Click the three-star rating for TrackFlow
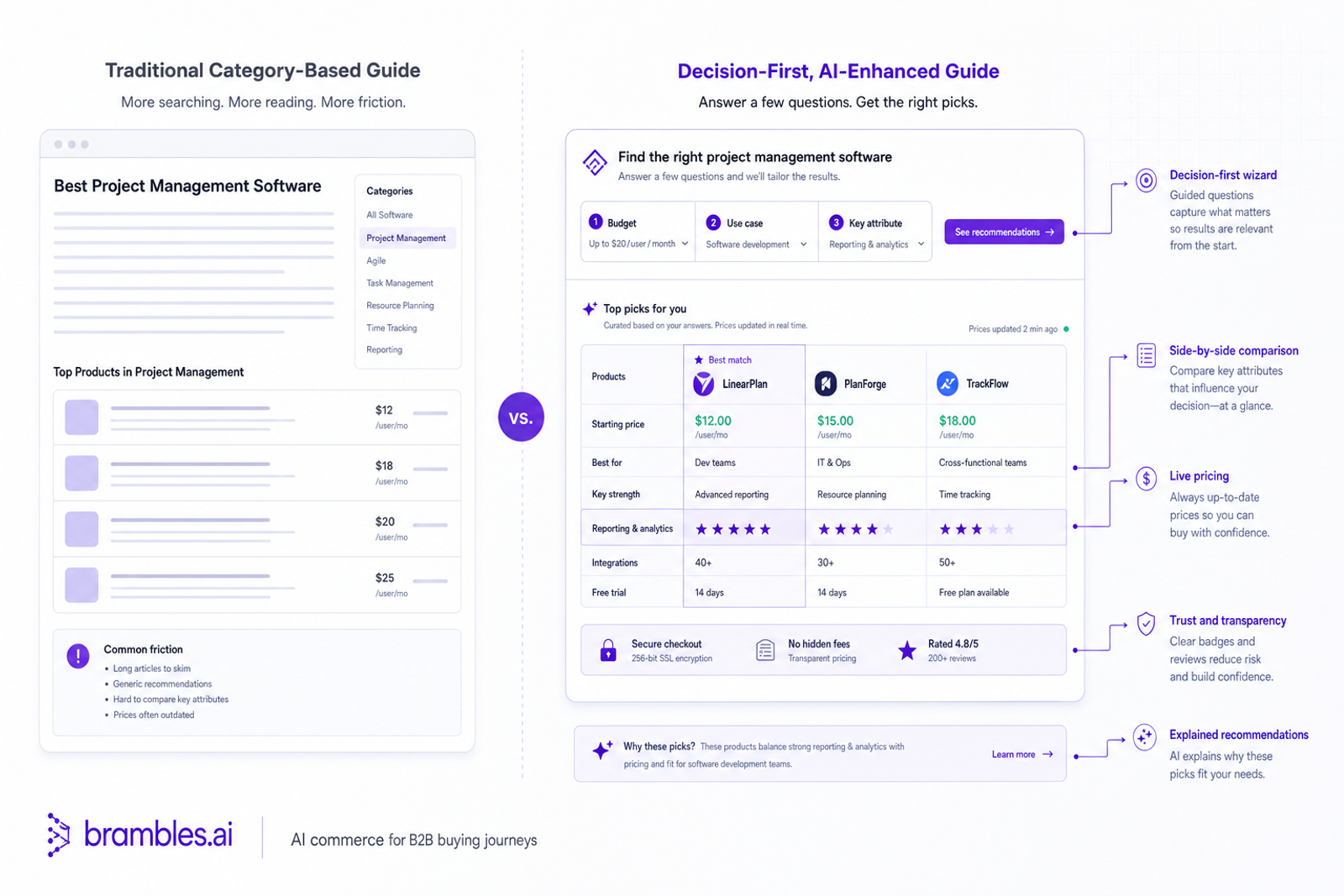 pos(977,529)
